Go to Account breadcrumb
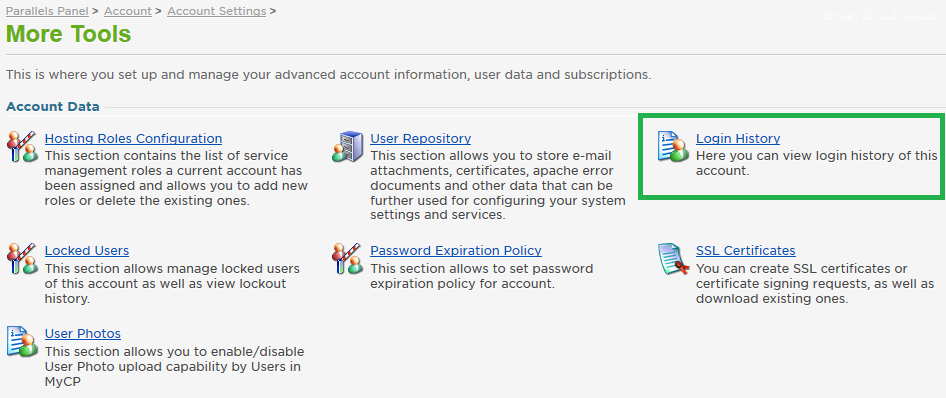This screenshot has height=398, width=946. pos(128,11)
